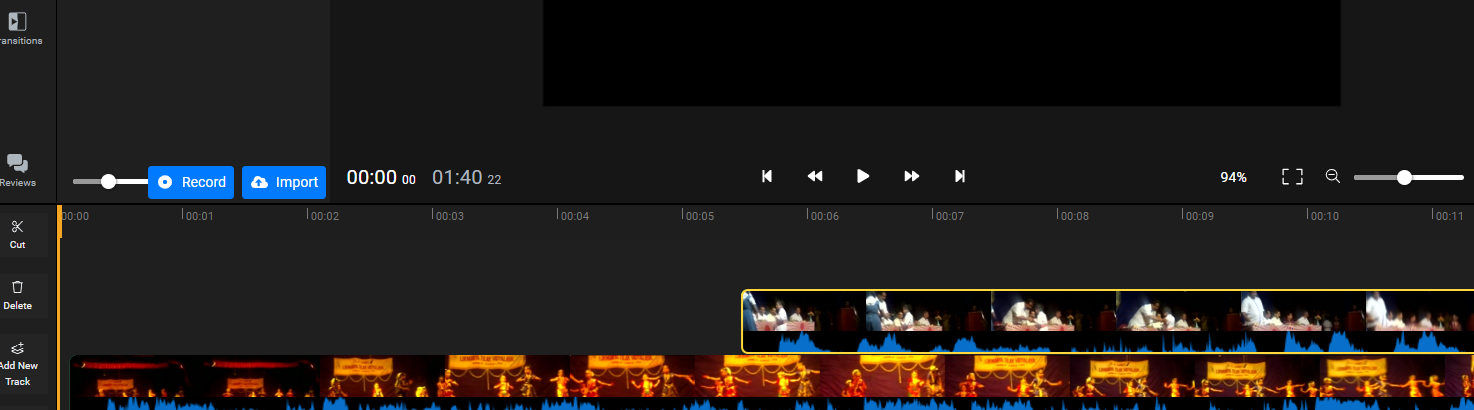Image resolution: width=1474 pixels, height=410 pixels.
Task: Click the Delete trash tool
Action: click(x=17, y=295)
